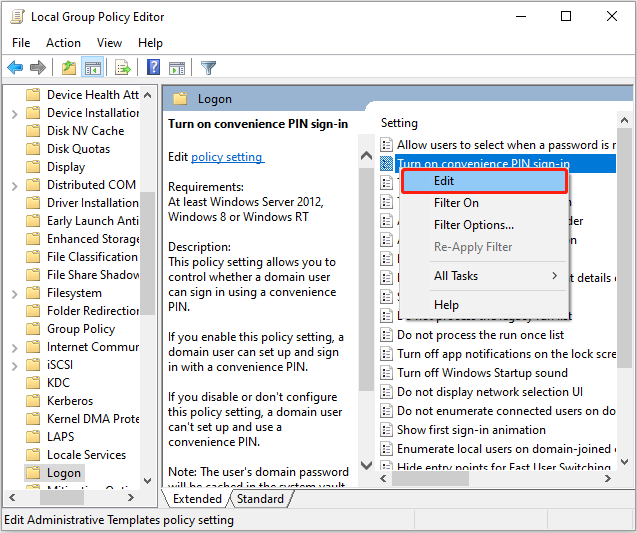Screen dimensions: 637x533
Task: Click tree pane horizontal scrollbar left arrow
Action: (x=12, y=497)
